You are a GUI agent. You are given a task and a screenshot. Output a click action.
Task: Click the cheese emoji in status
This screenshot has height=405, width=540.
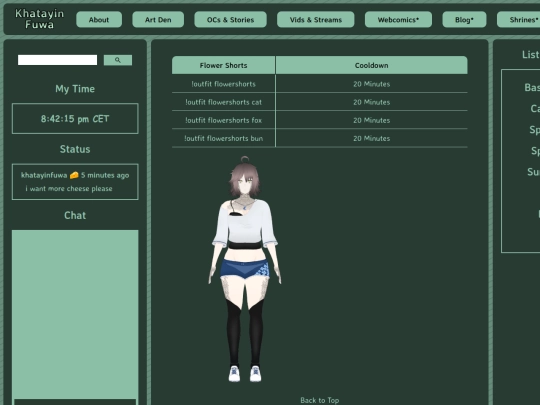[74, 175]
